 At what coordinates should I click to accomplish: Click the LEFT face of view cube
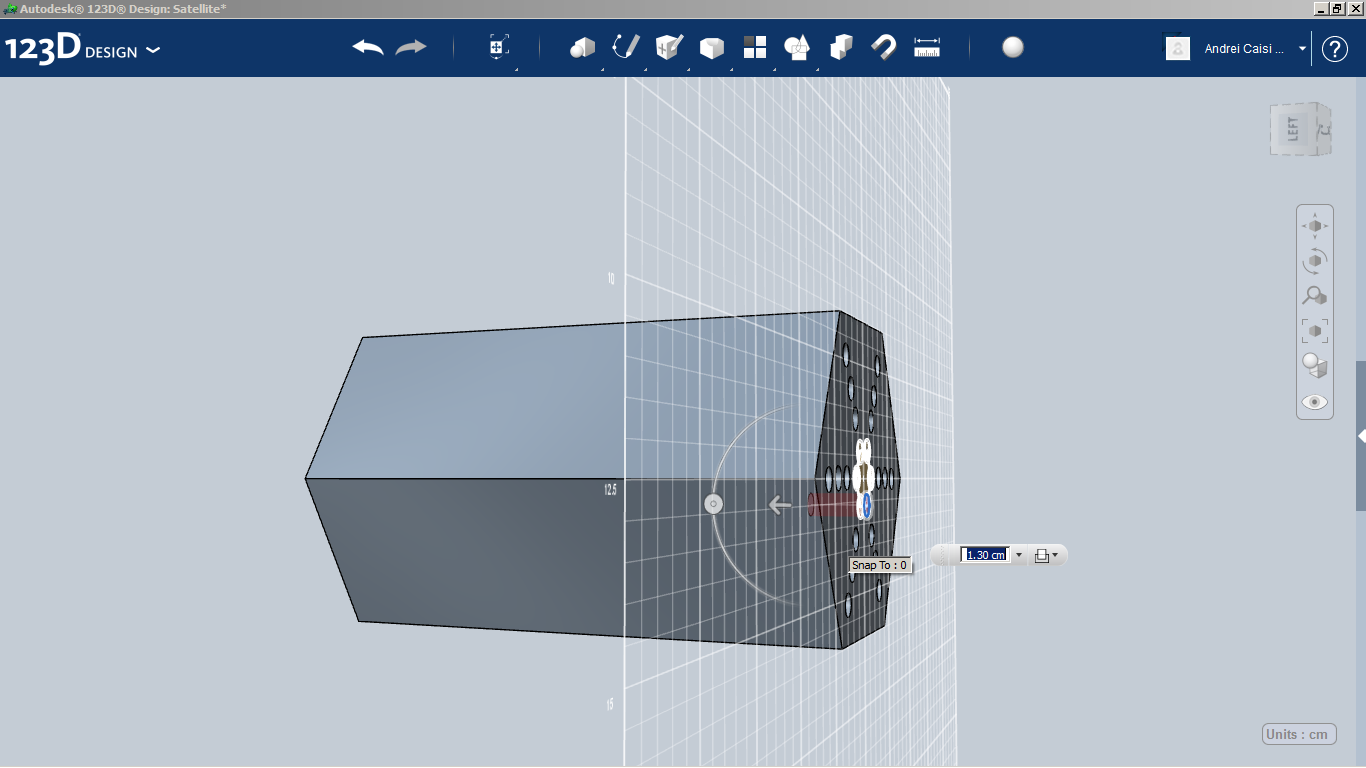tap(1294, 129)
